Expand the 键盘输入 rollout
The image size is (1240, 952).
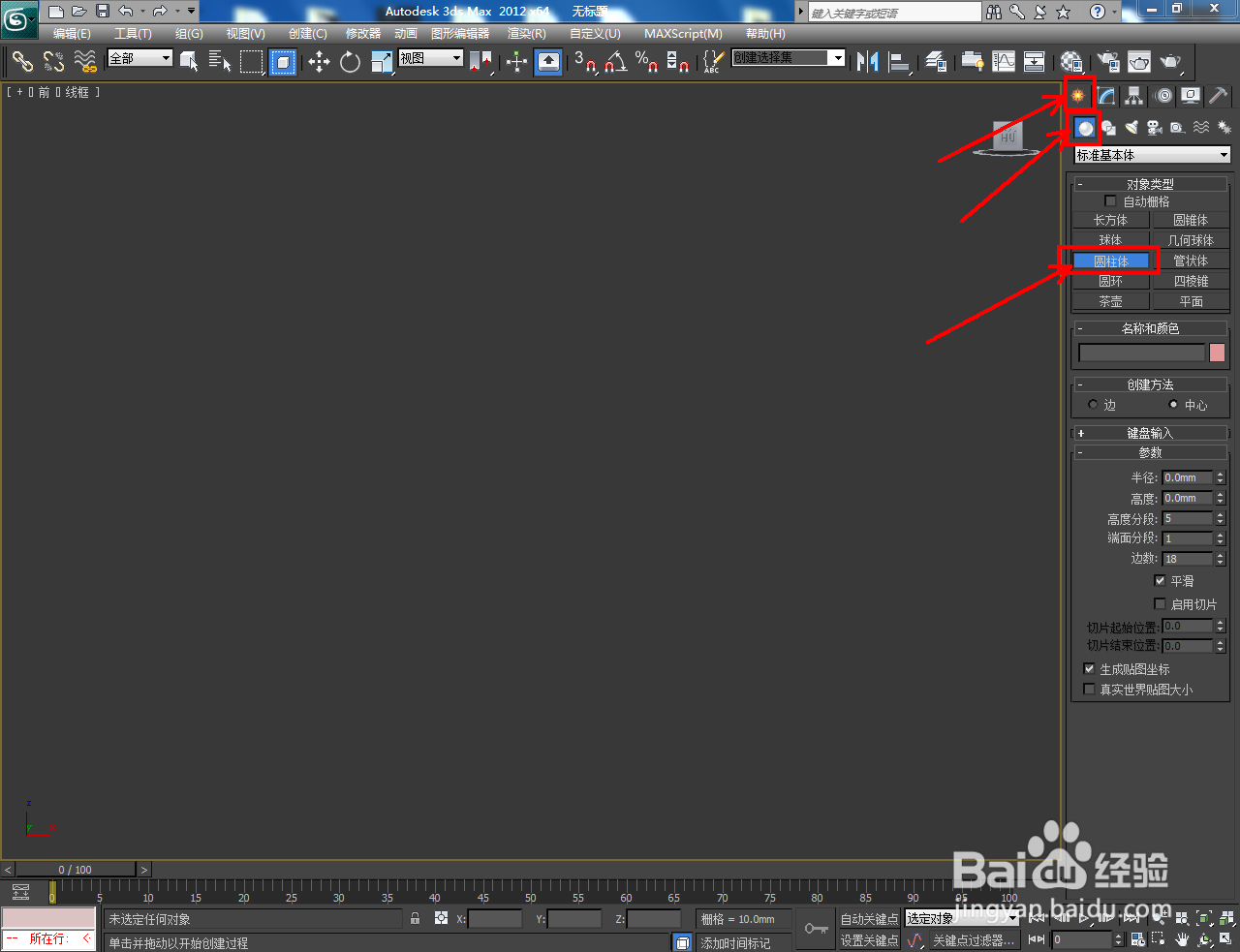[1150, 433]
